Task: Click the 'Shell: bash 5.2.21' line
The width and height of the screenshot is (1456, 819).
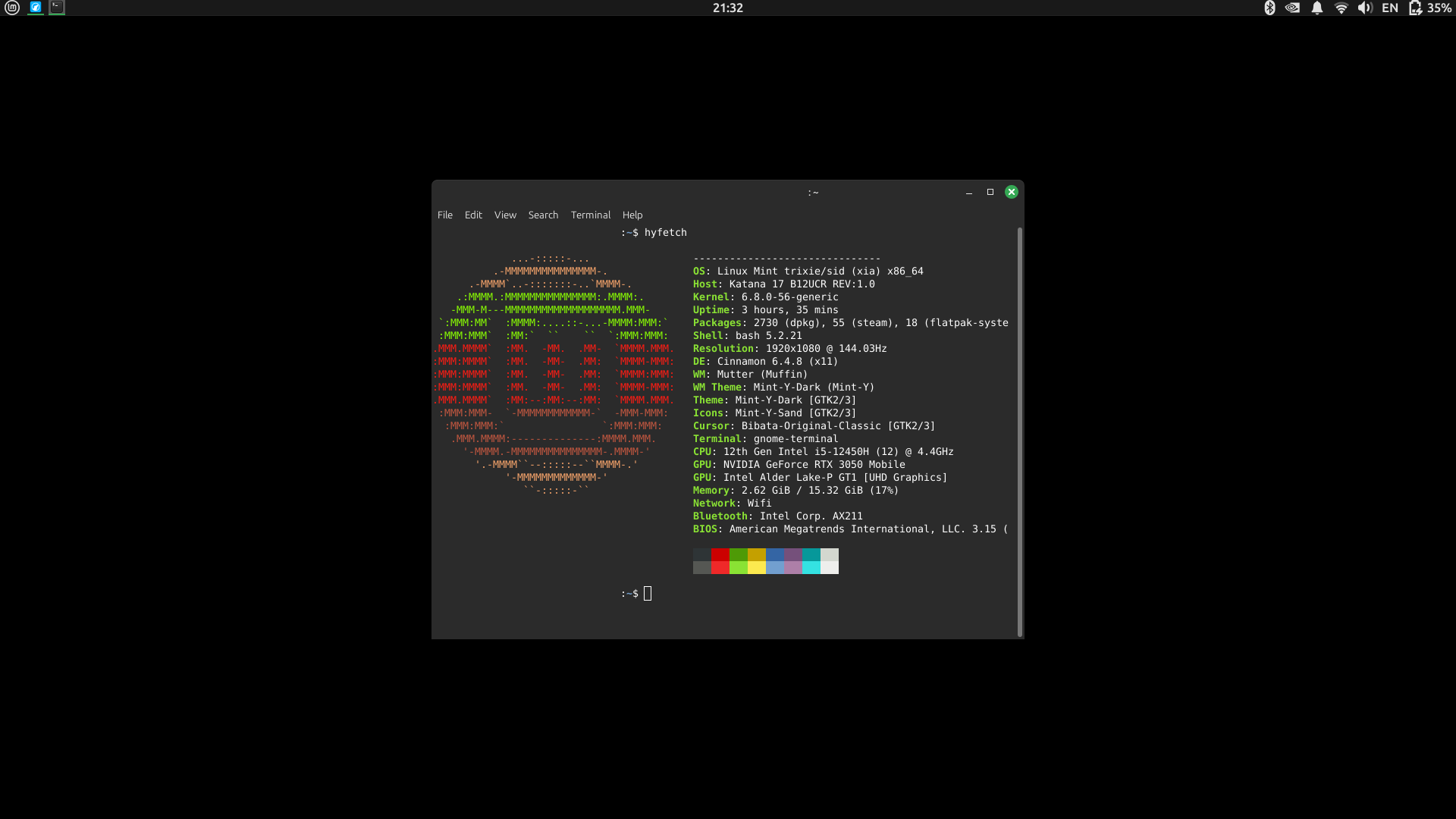Action: coord(748,336)
